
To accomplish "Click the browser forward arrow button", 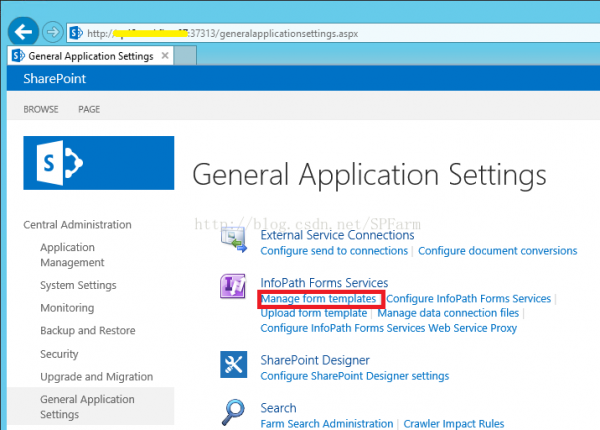I will [53, 32].
